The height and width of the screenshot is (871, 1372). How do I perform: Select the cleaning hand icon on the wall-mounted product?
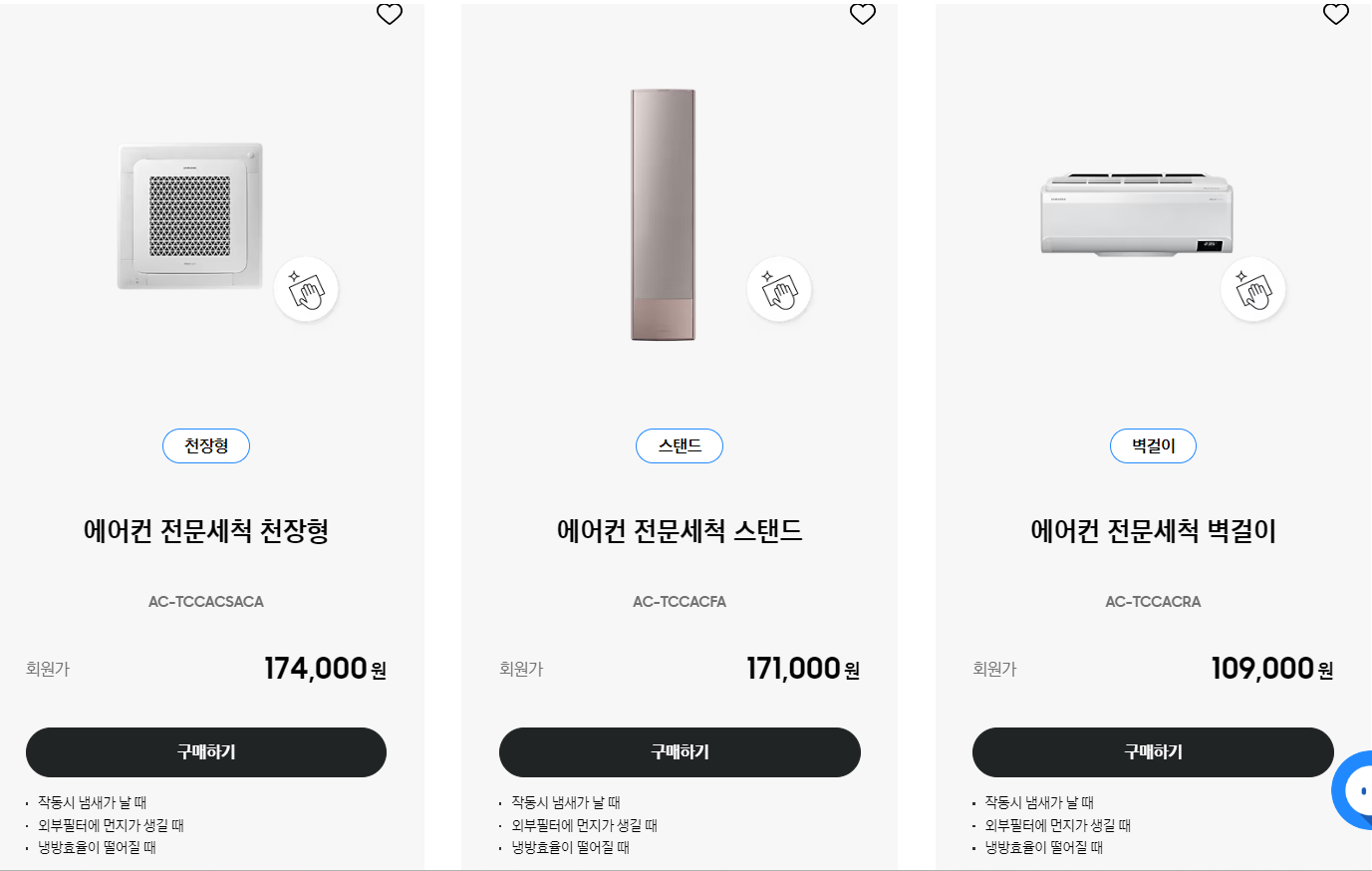point(1253,288)
